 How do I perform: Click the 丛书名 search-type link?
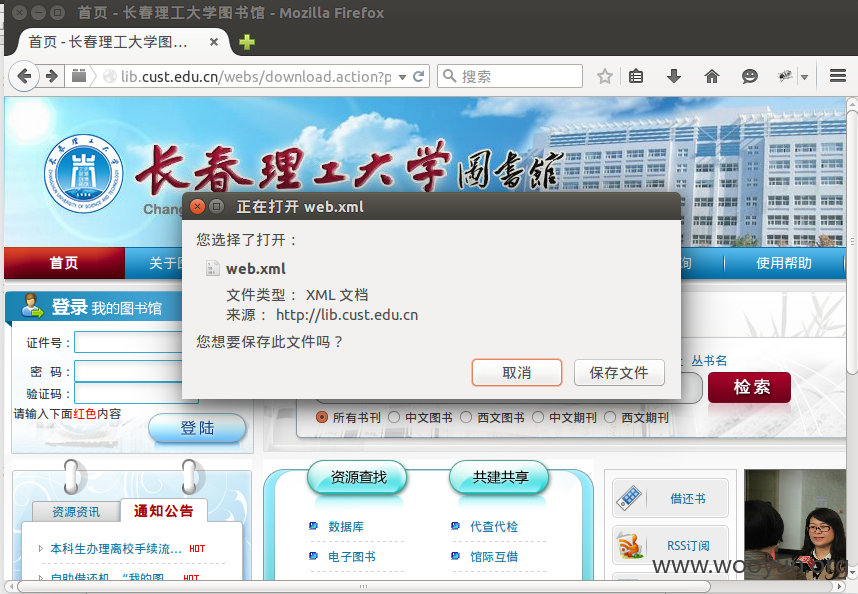coord(709,360)
